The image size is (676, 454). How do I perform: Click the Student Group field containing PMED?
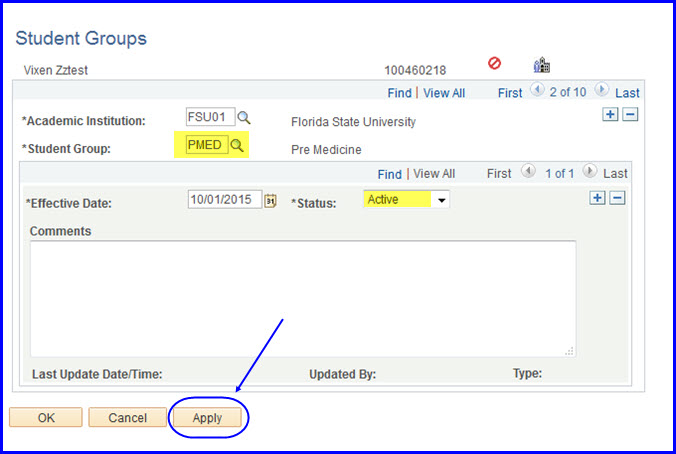(205, 145)
